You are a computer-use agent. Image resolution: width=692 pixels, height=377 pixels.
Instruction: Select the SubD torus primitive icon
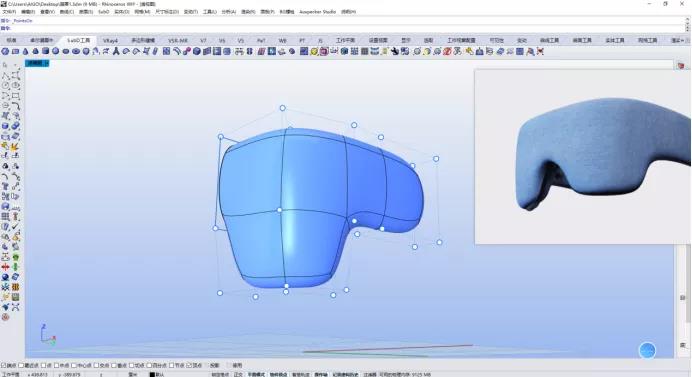pyautogui.click(x=76, y=51)
